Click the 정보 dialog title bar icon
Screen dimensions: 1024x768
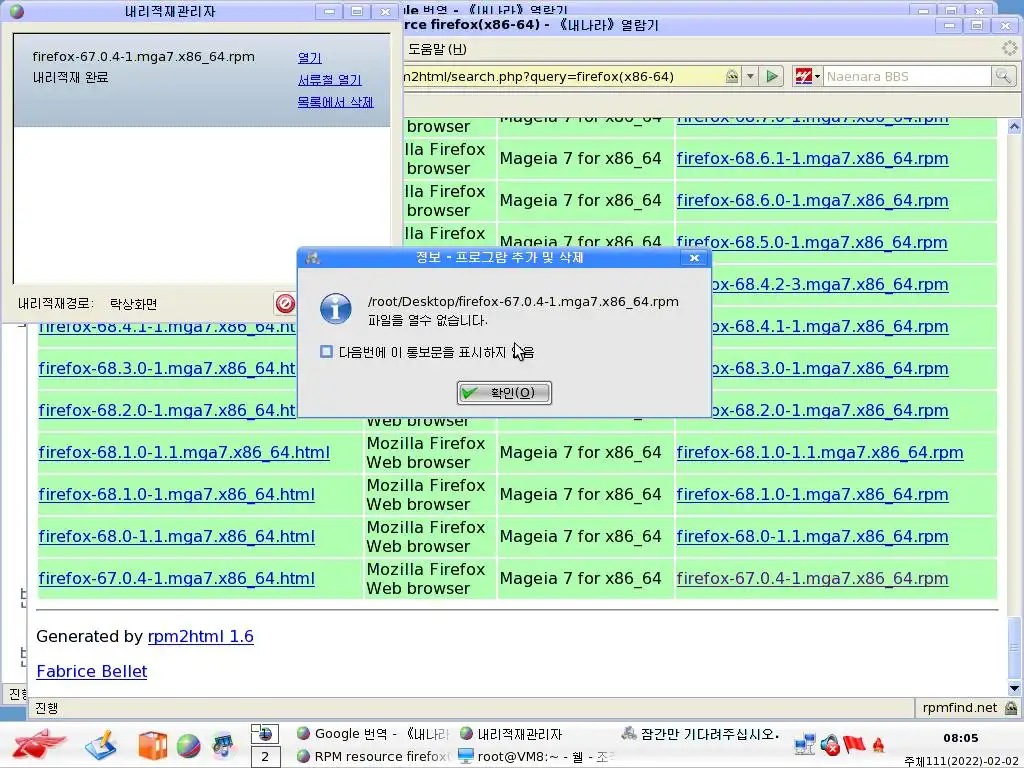click(313, 258)
